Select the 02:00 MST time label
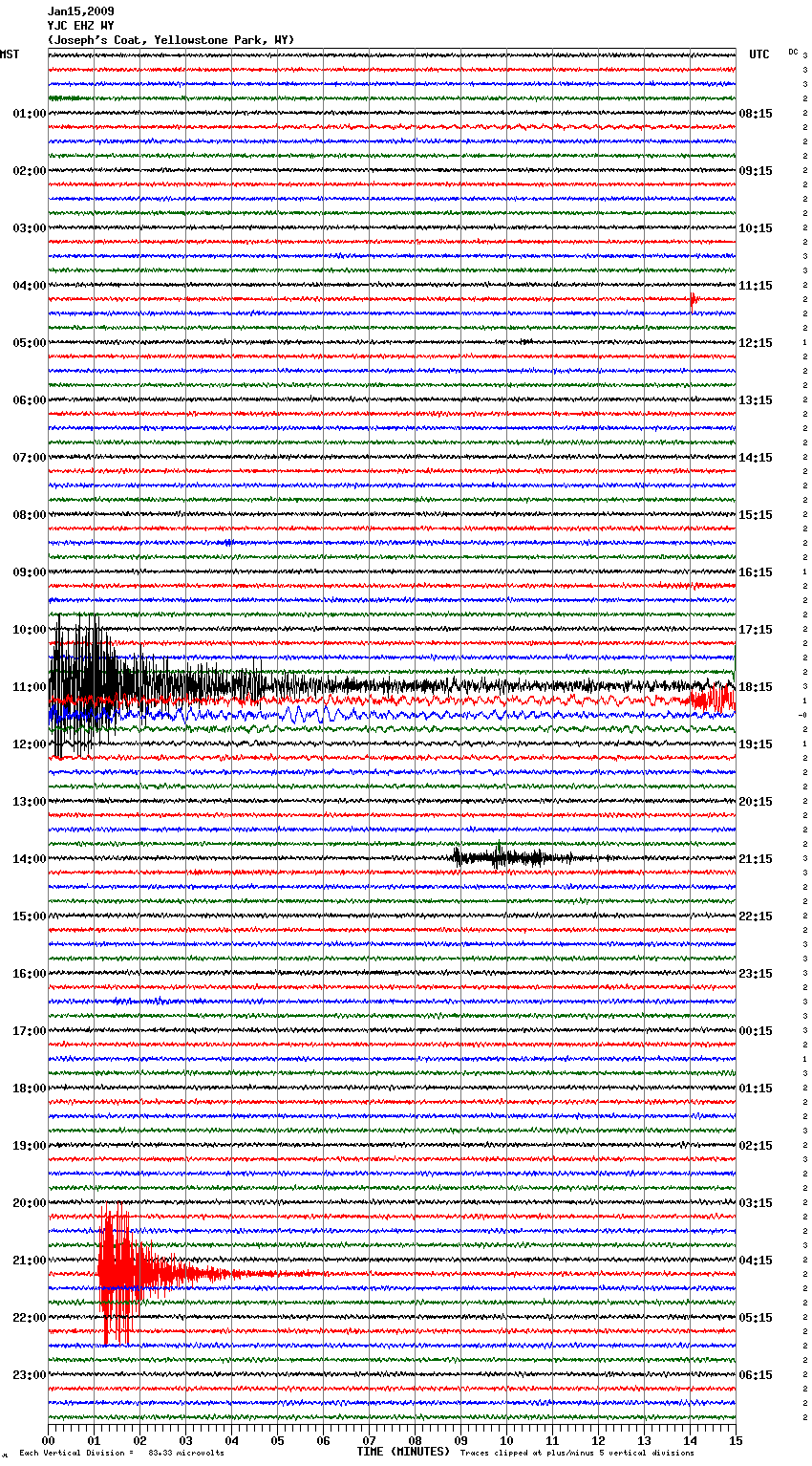This screenshot has height=1466, width=812. click(30, 171)
